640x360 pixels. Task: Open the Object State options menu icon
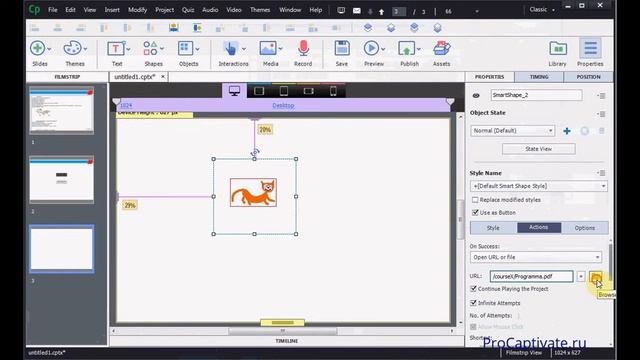click(x=602, y=113)
